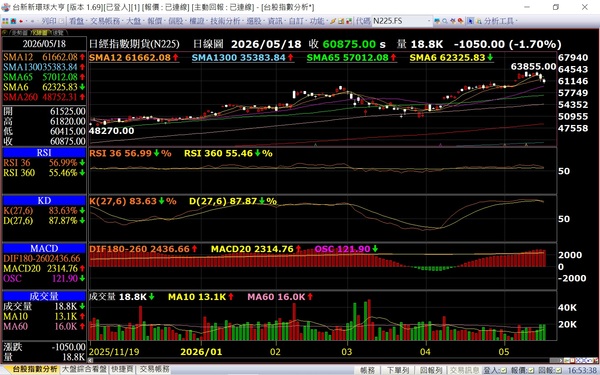Click the red-green grid icon before 代碼
Image resolution: width=600 pixels, height=375 pixels.
point(349,21)
